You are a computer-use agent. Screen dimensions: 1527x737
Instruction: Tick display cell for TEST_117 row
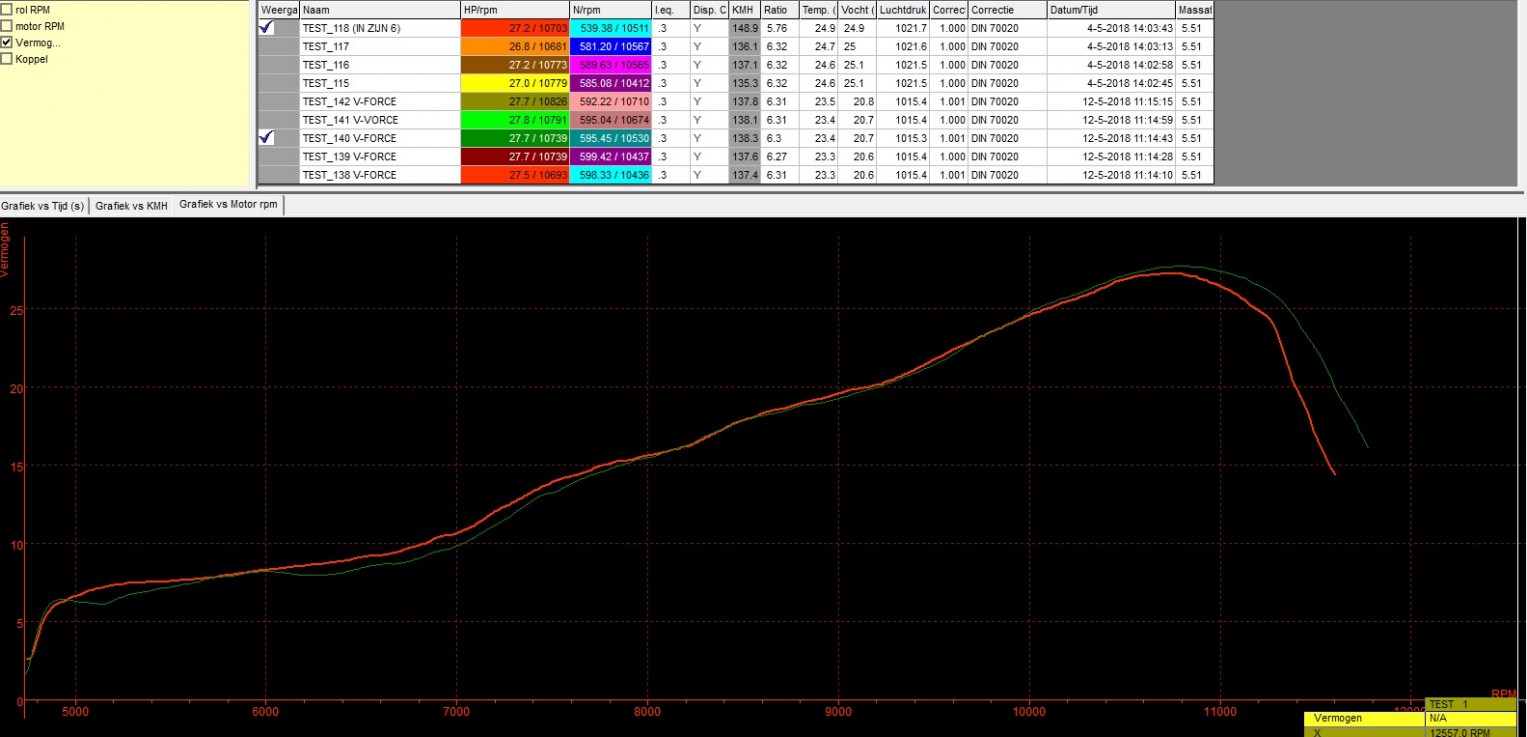point(278,46)
